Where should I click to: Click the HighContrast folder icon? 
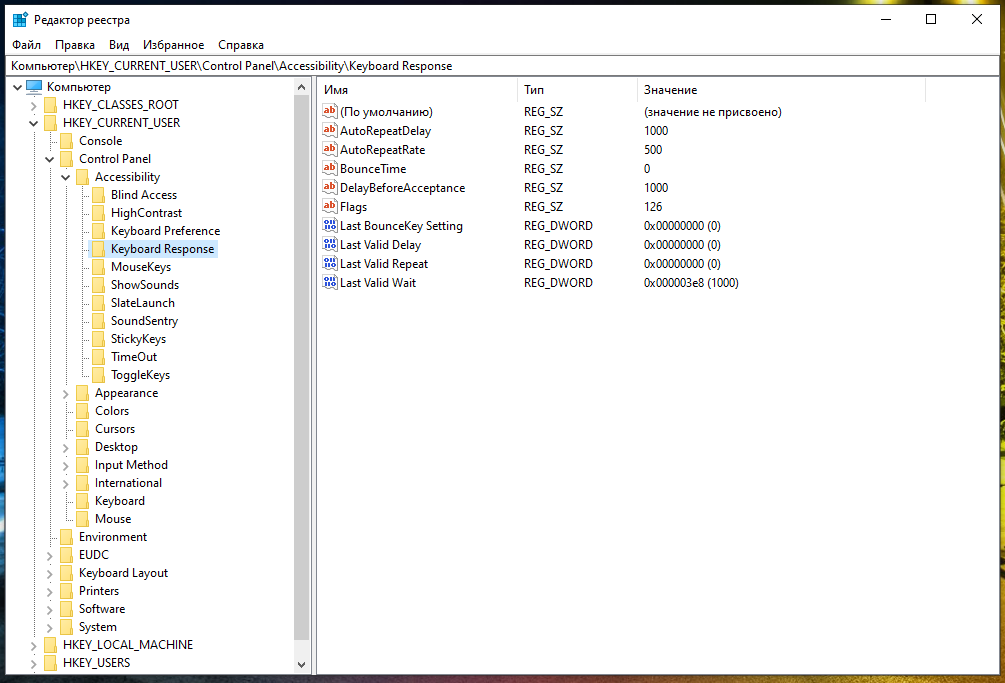99,213
